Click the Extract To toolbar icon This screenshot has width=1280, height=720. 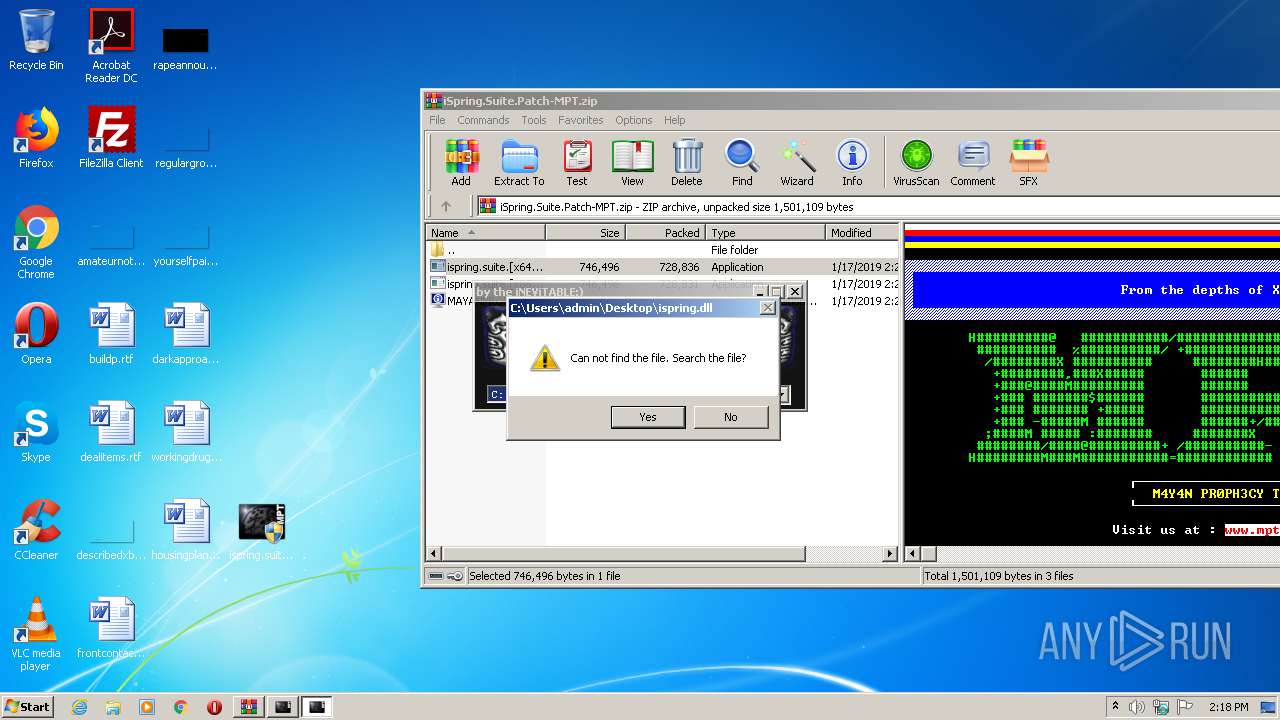click(x=519, y=162)
